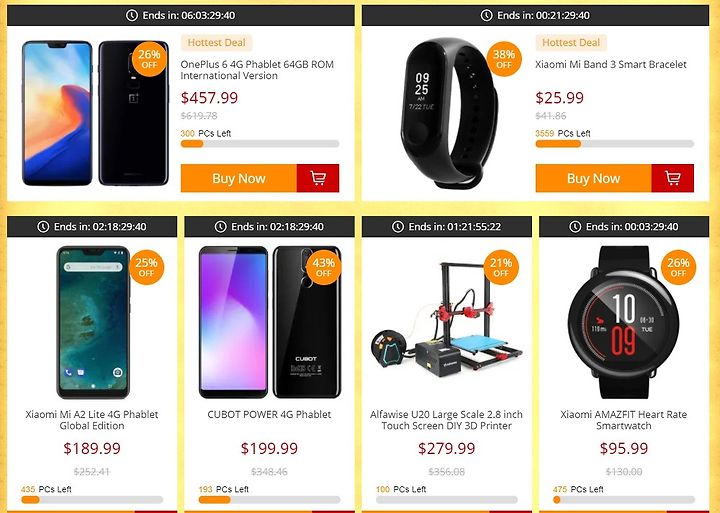Viewport: 720px width, 513px height.
Task: Click clock icon above AMAZFIT smartwatch
Action: click(x=575, y=226)
